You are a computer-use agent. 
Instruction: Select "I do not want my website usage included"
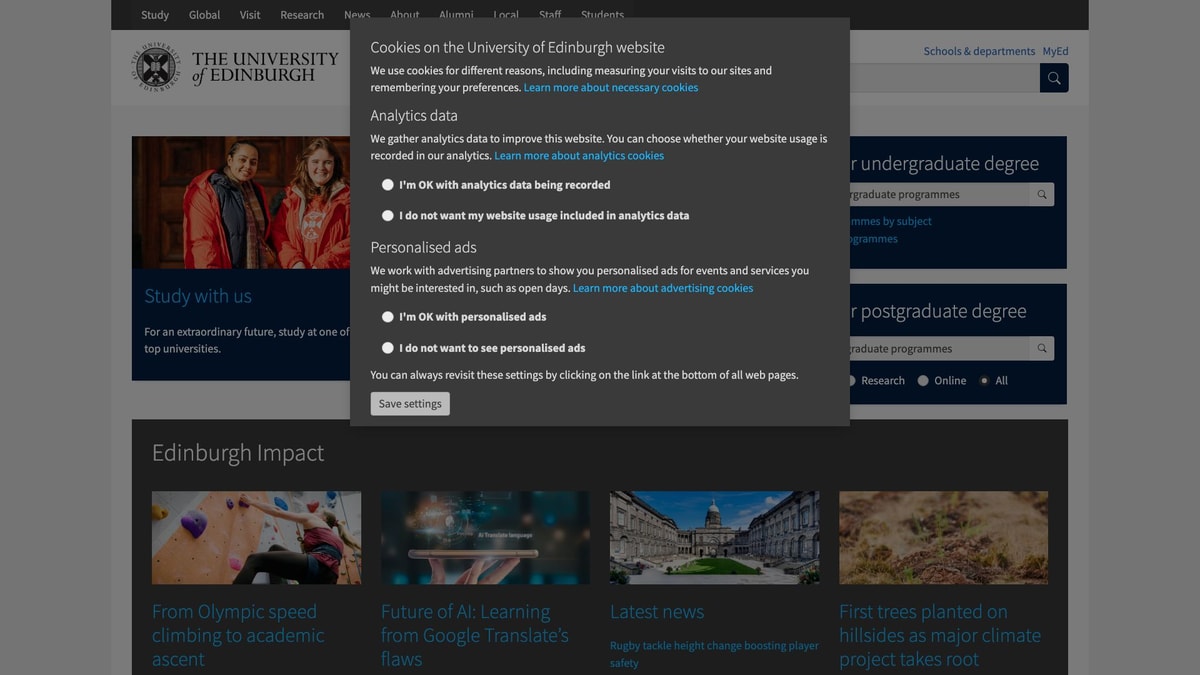(x=388, y=216)
